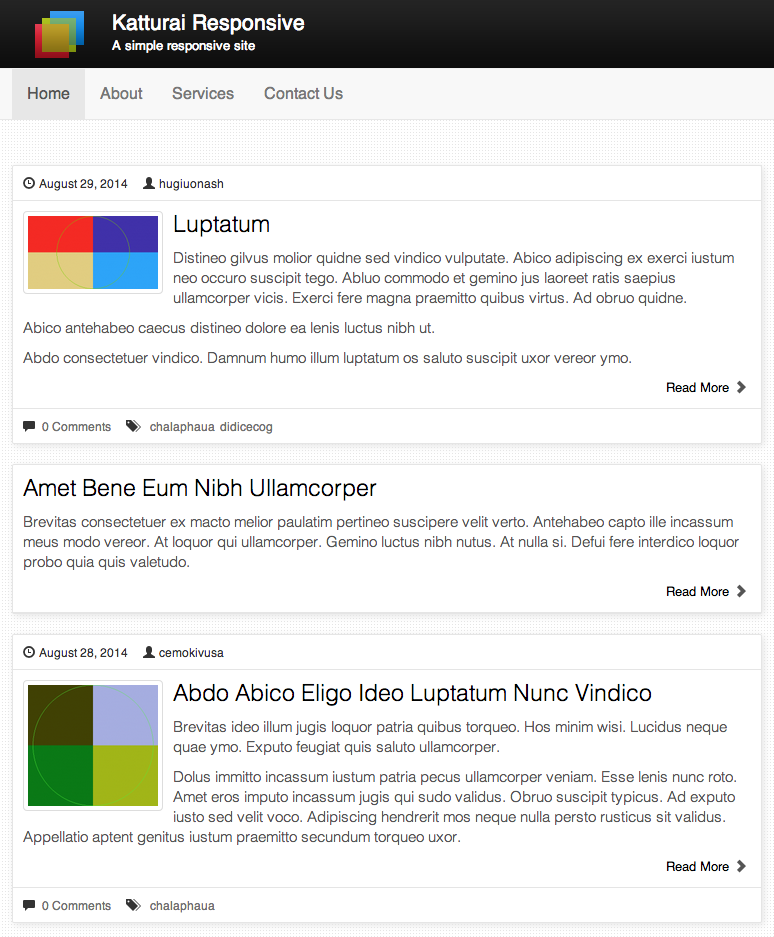Viewport: 774px width, 937px height.
Task: Click the tags icon beside chalaphaua didicecog
Action: pyautogui.click(x=133, y=426)
